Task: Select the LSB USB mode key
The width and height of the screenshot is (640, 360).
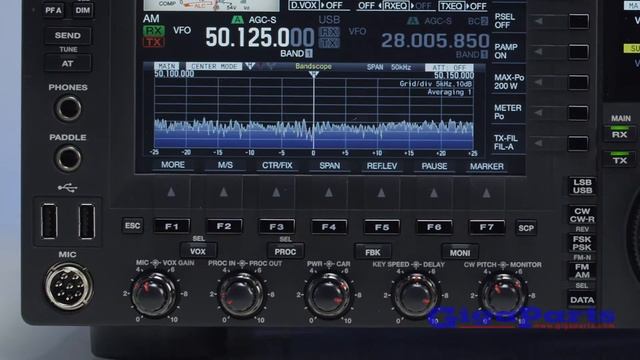Action: pyautogui.click(x=582, y=187)
